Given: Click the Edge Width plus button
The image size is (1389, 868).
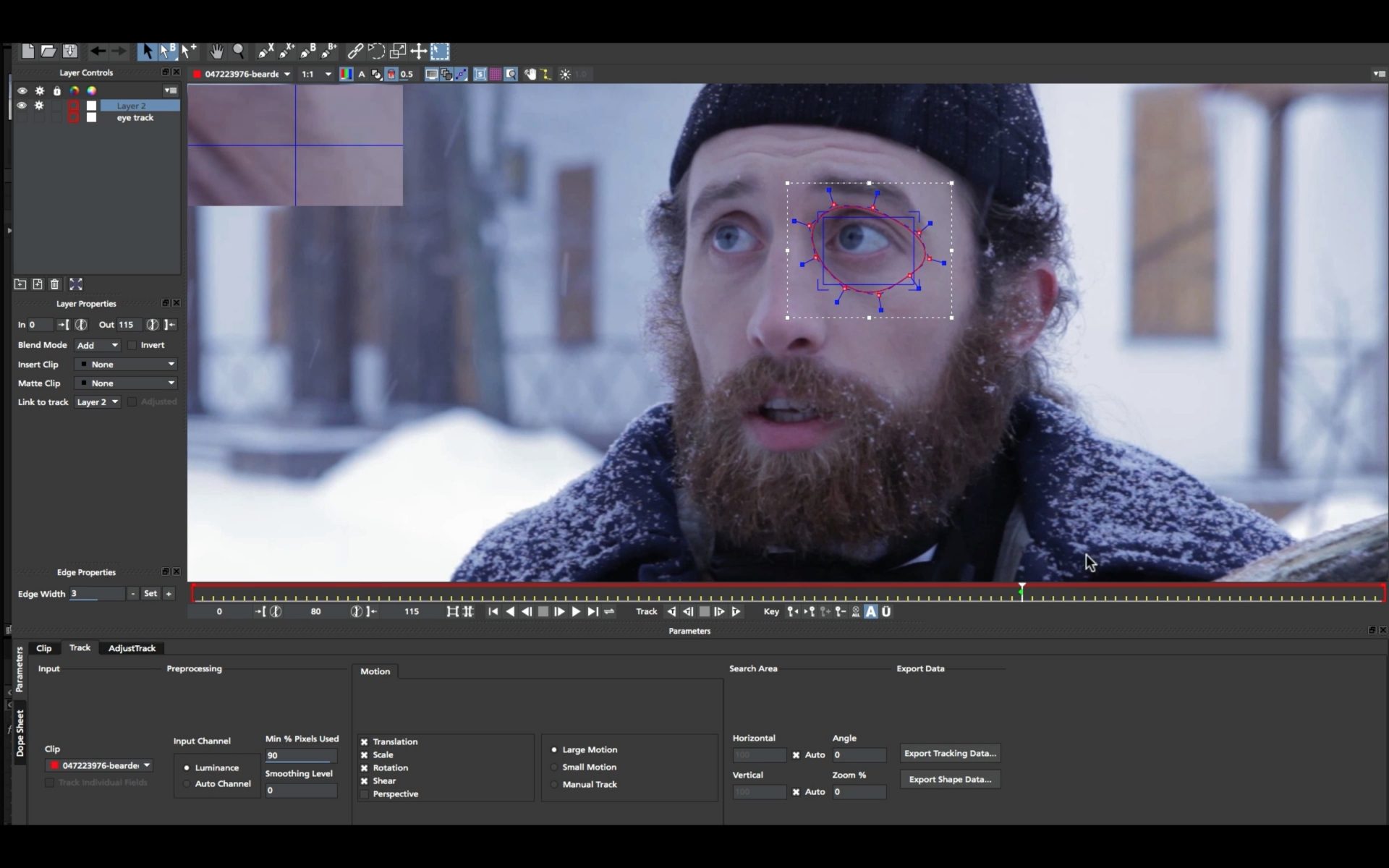Looking at the screenshot, I should [x=169, y=593].
